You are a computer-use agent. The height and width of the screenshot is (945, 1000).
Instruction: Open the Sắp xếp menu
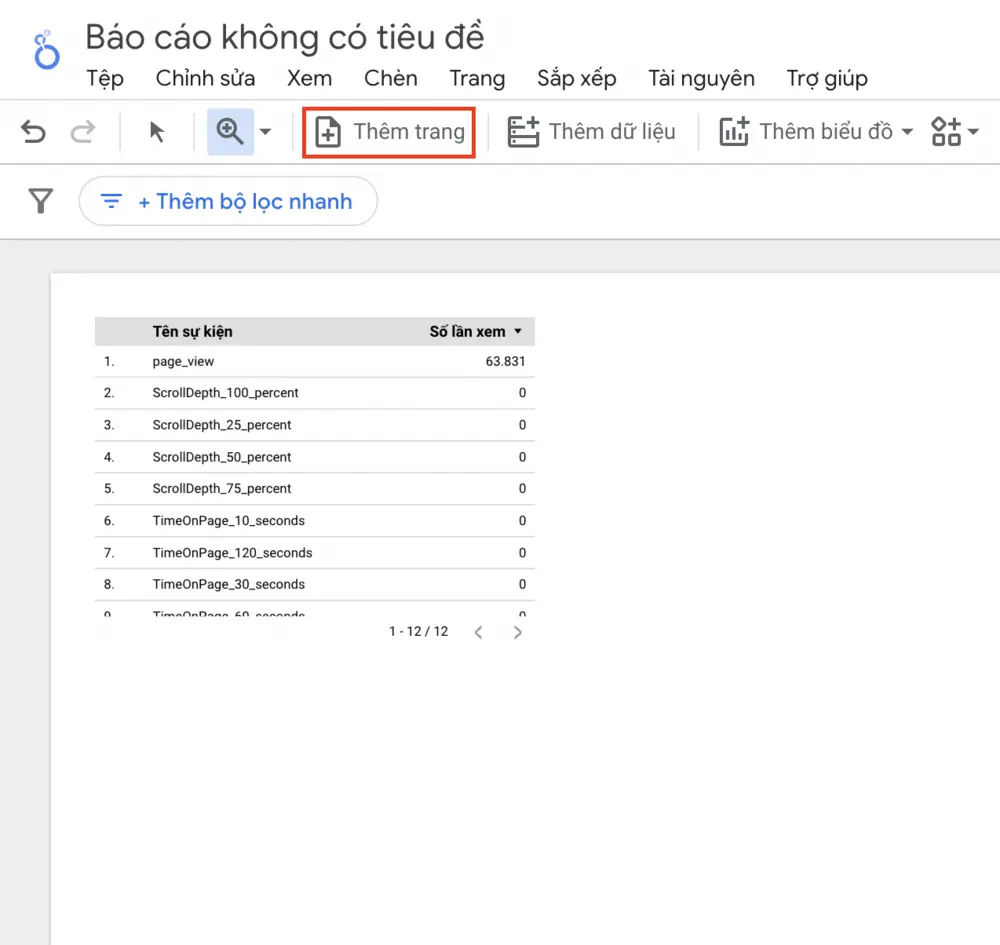click(577, 78)
